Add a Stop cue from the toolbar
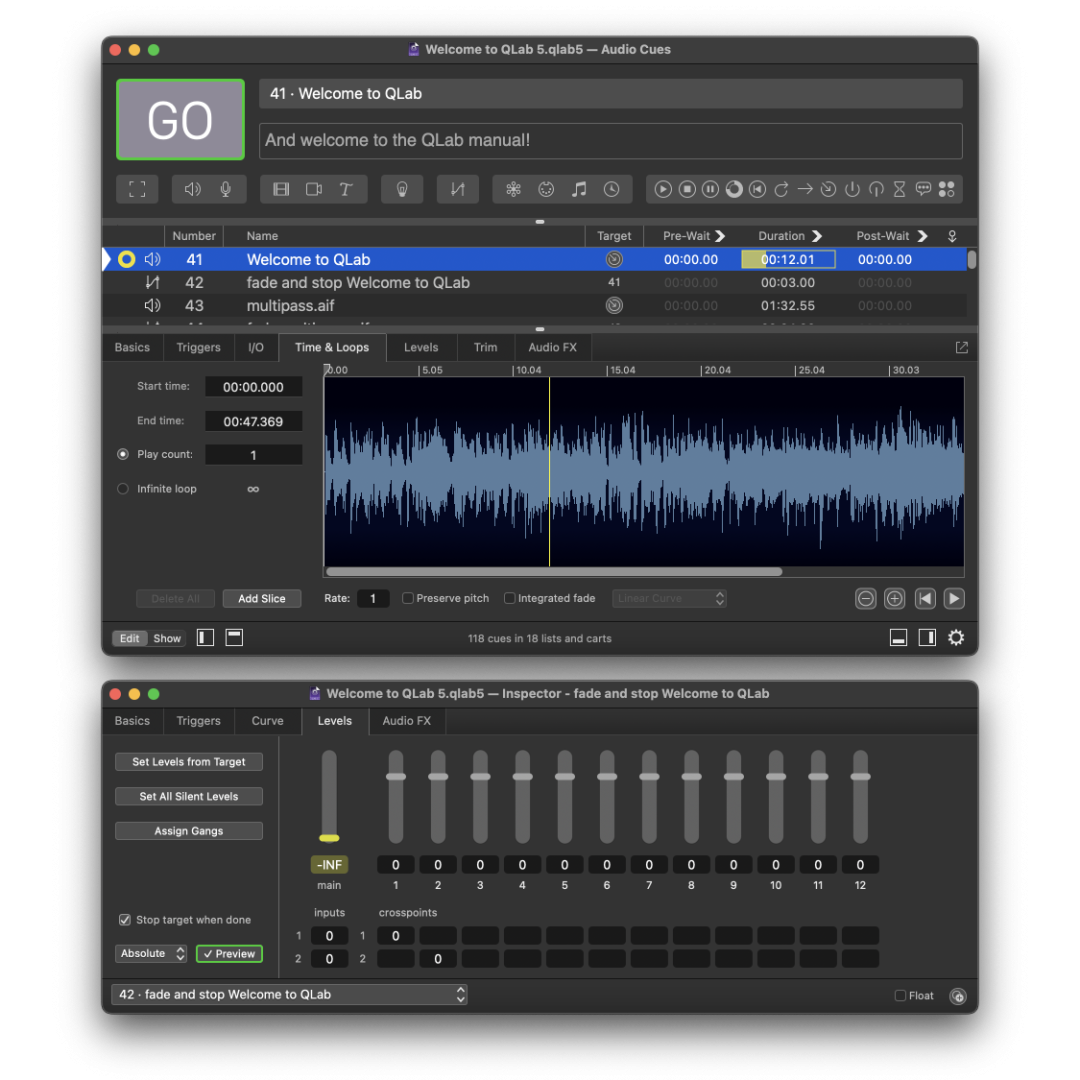 pyautogui.click(x=687, y=189)
